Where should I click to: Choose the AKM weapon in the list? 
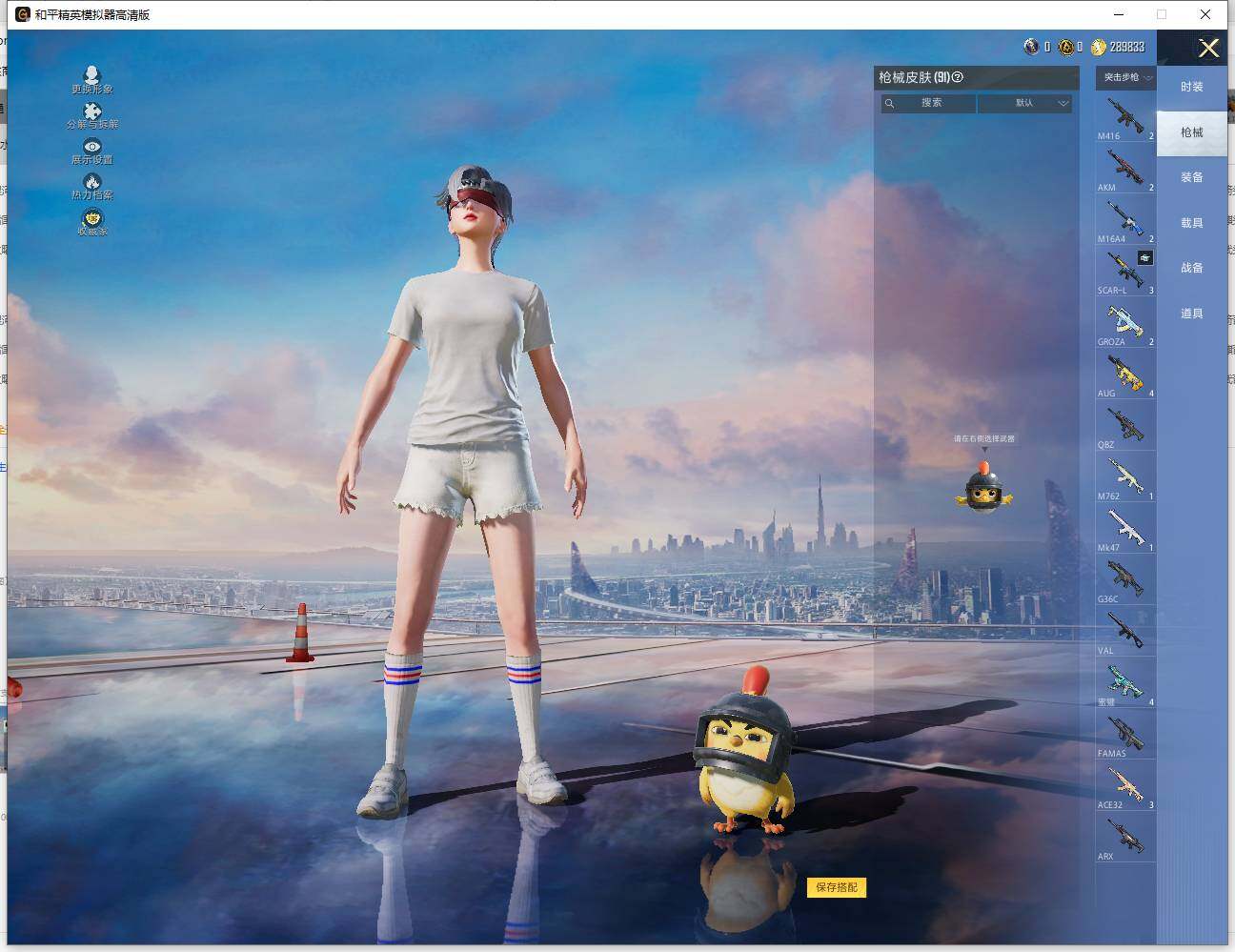(x=1125, y=169)
